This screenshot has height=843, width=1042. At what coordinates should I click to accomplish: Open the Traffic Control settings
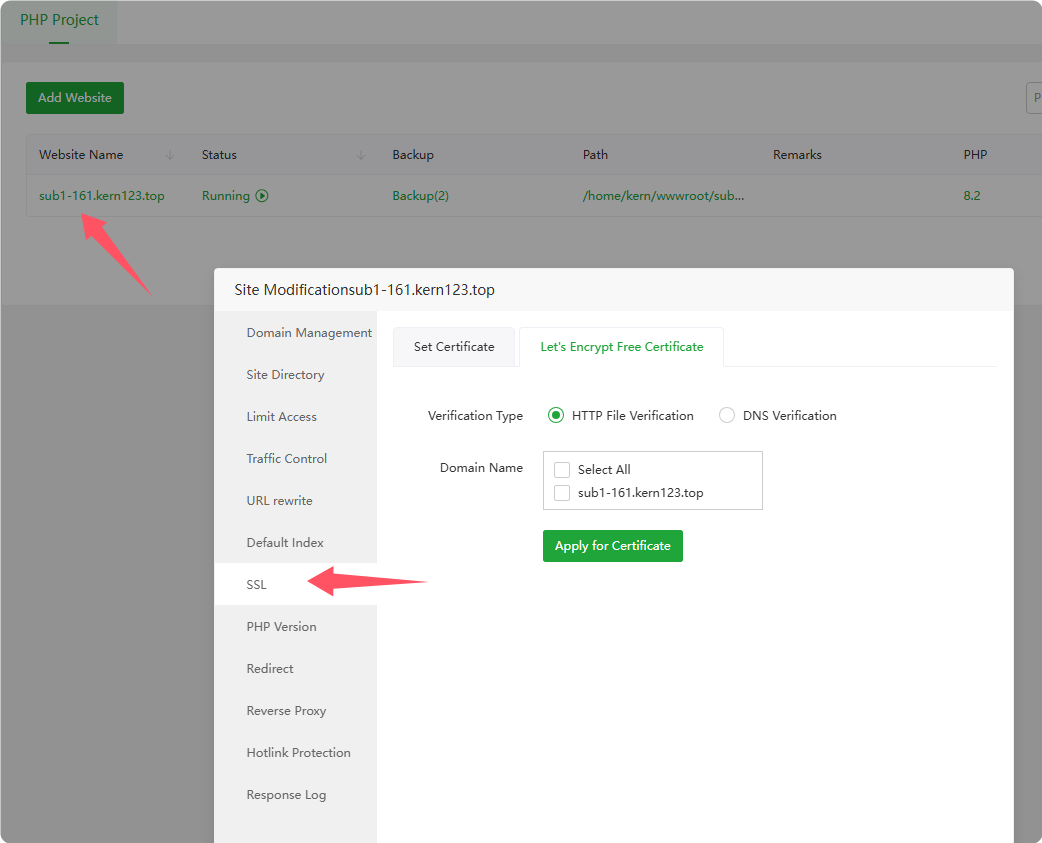287,459
